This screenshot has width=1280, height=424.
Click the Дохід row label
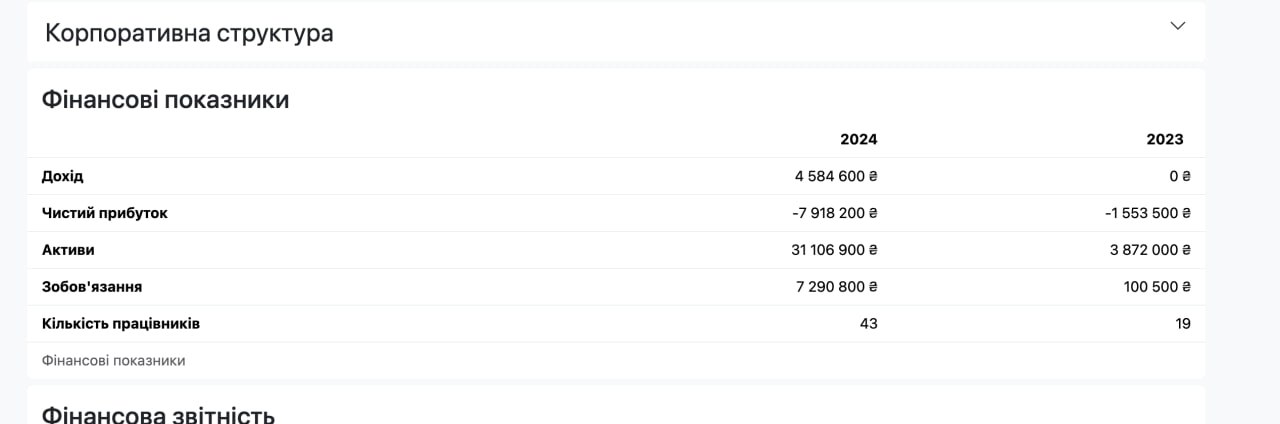pos(63,176)
